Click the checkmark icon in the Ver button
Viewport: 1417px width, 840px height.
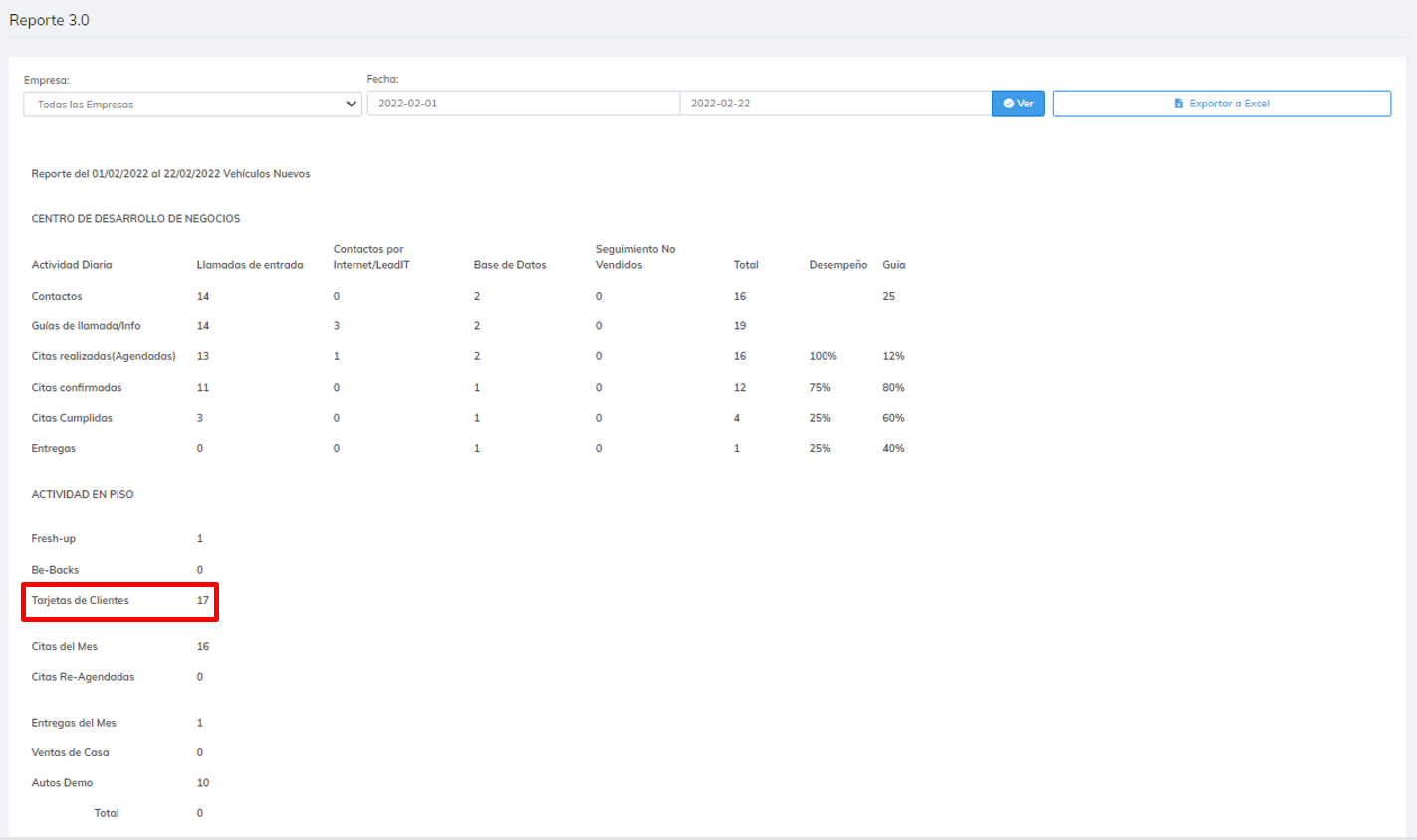point(1008,104)
